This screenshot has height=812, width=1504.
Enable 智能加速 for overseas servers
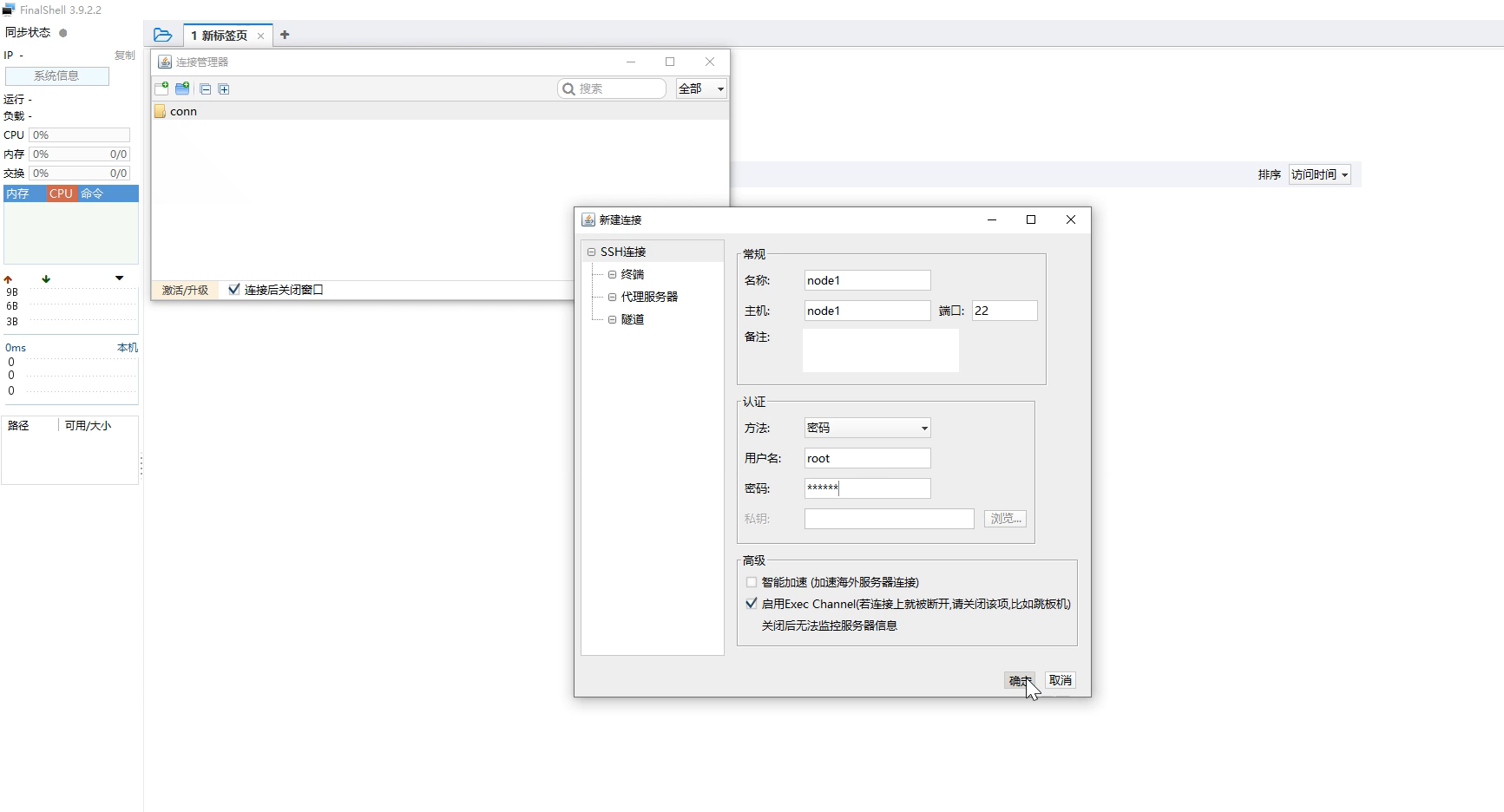tap(751, 582)
